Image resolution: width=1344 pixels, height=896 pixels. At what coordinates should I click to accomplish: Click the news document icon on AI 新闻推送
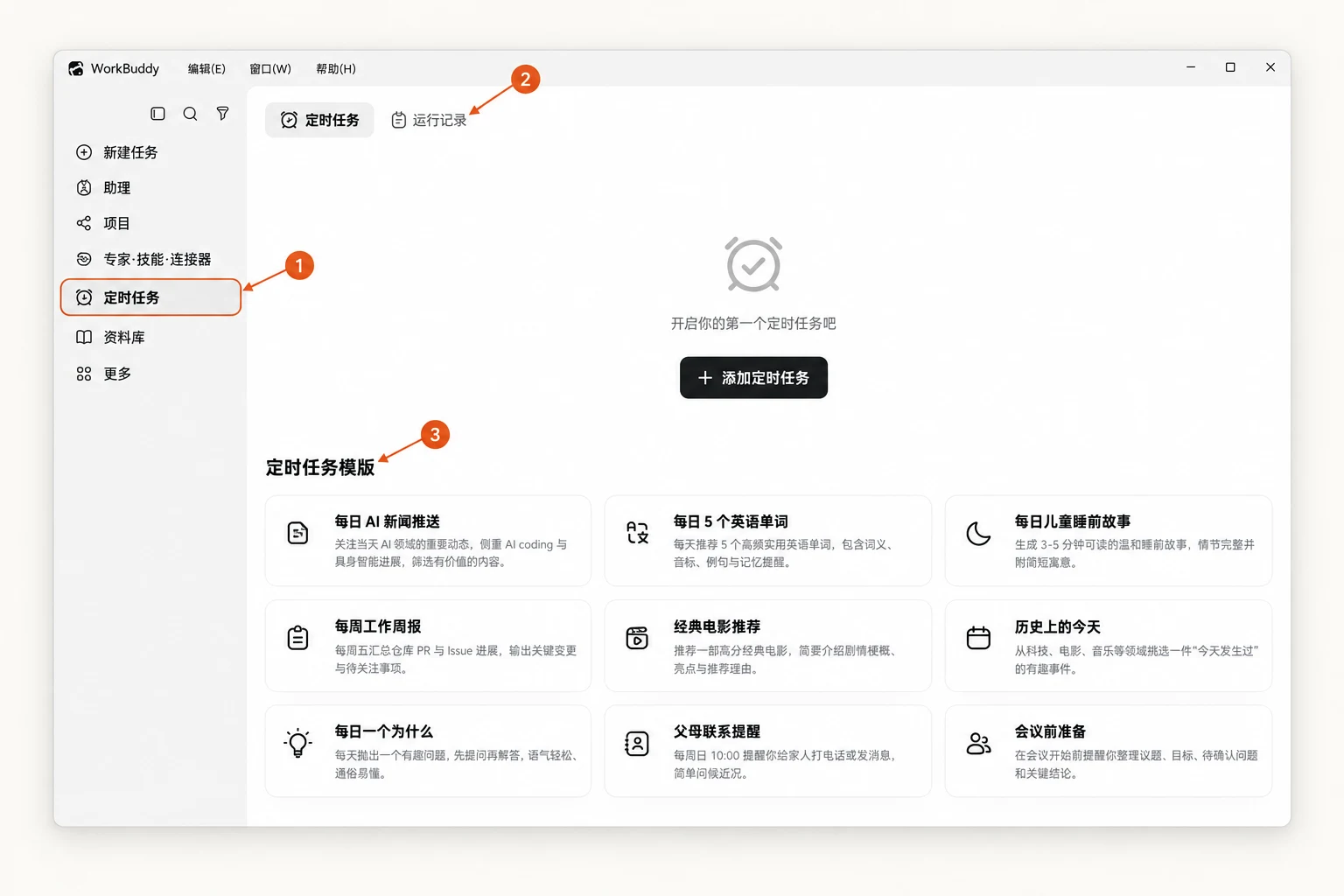[298, 533]
